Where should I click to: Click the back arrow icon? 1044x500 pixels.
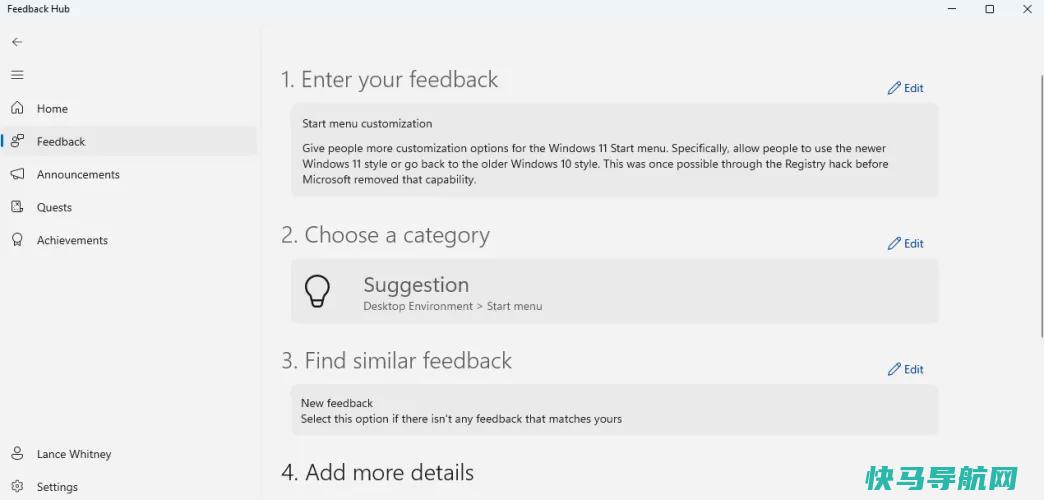click(17, 42)
